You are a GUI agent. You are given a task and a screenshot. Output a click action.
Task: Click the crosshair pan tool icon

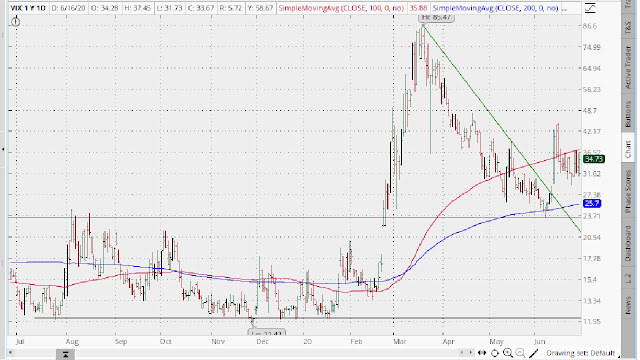tap(495, 353)
